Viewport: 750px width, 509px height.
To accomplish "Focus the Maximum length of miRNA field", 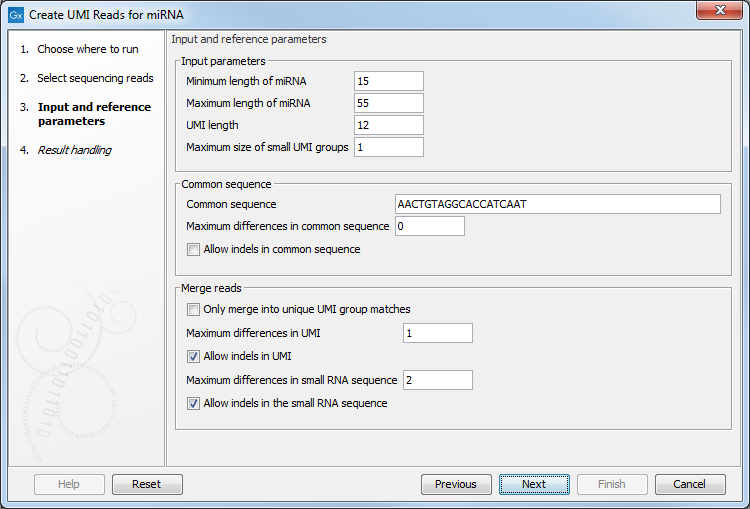I will pos(388,104).
